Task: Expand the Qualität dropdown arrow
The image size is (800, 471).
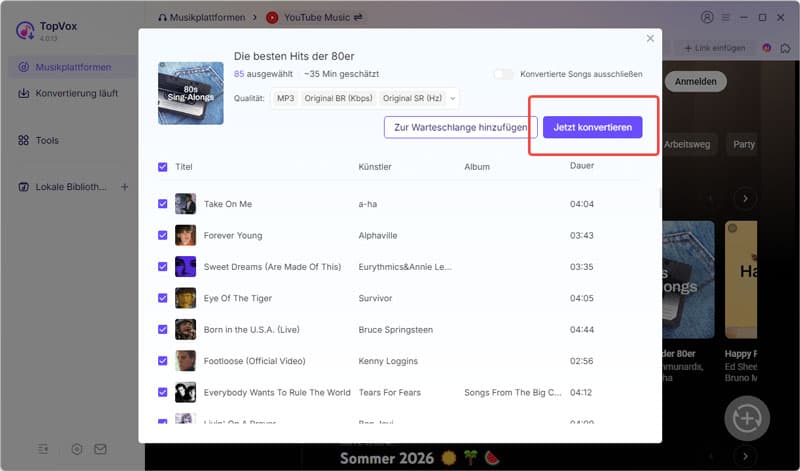Action: pos(452,98)
